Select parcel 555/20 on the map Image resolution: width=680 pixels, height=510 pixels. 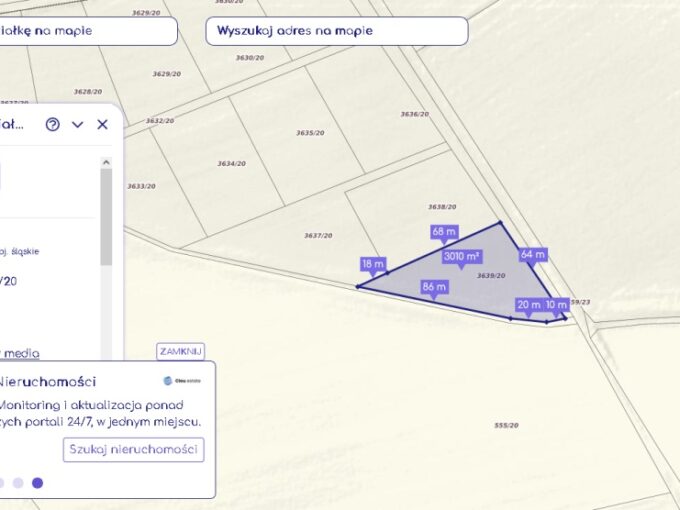pos(506,425)
